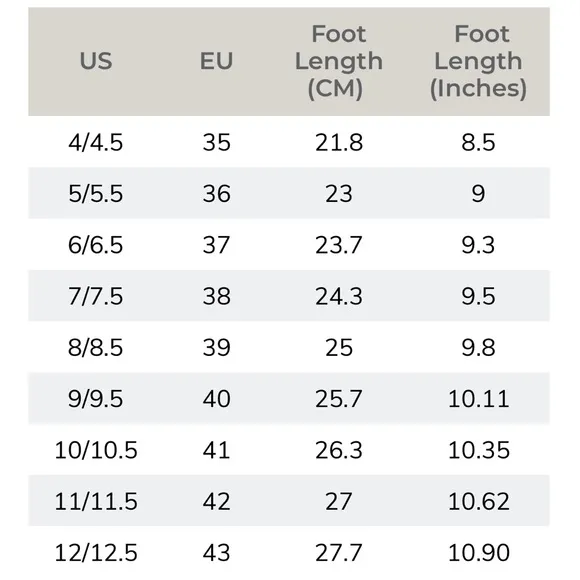Click the 23.7 cm cell

[338, 245]
